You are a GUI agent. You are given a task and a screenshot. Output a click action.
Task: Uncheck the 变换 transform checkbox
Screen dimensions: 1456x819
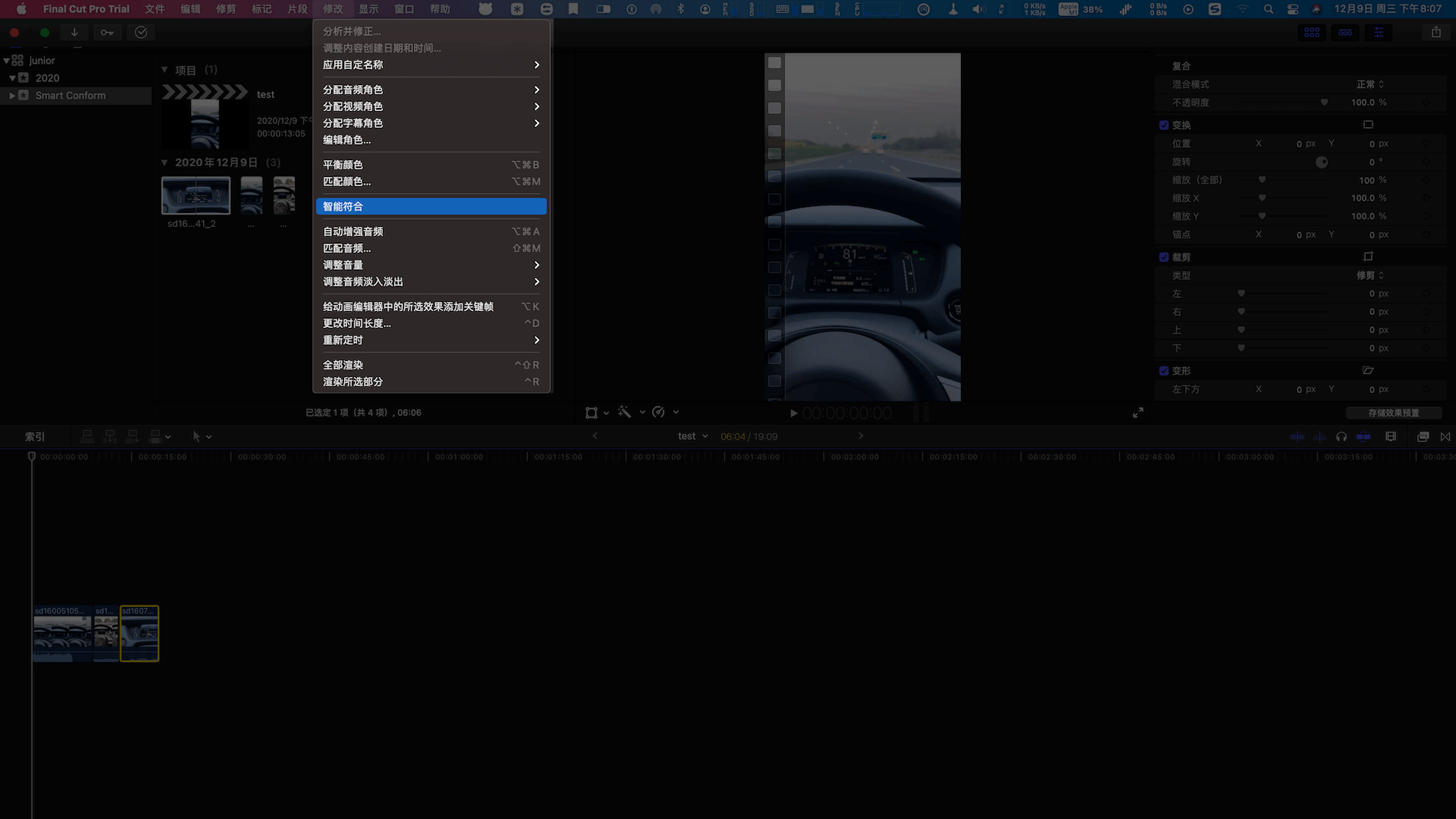[1164, 125]
